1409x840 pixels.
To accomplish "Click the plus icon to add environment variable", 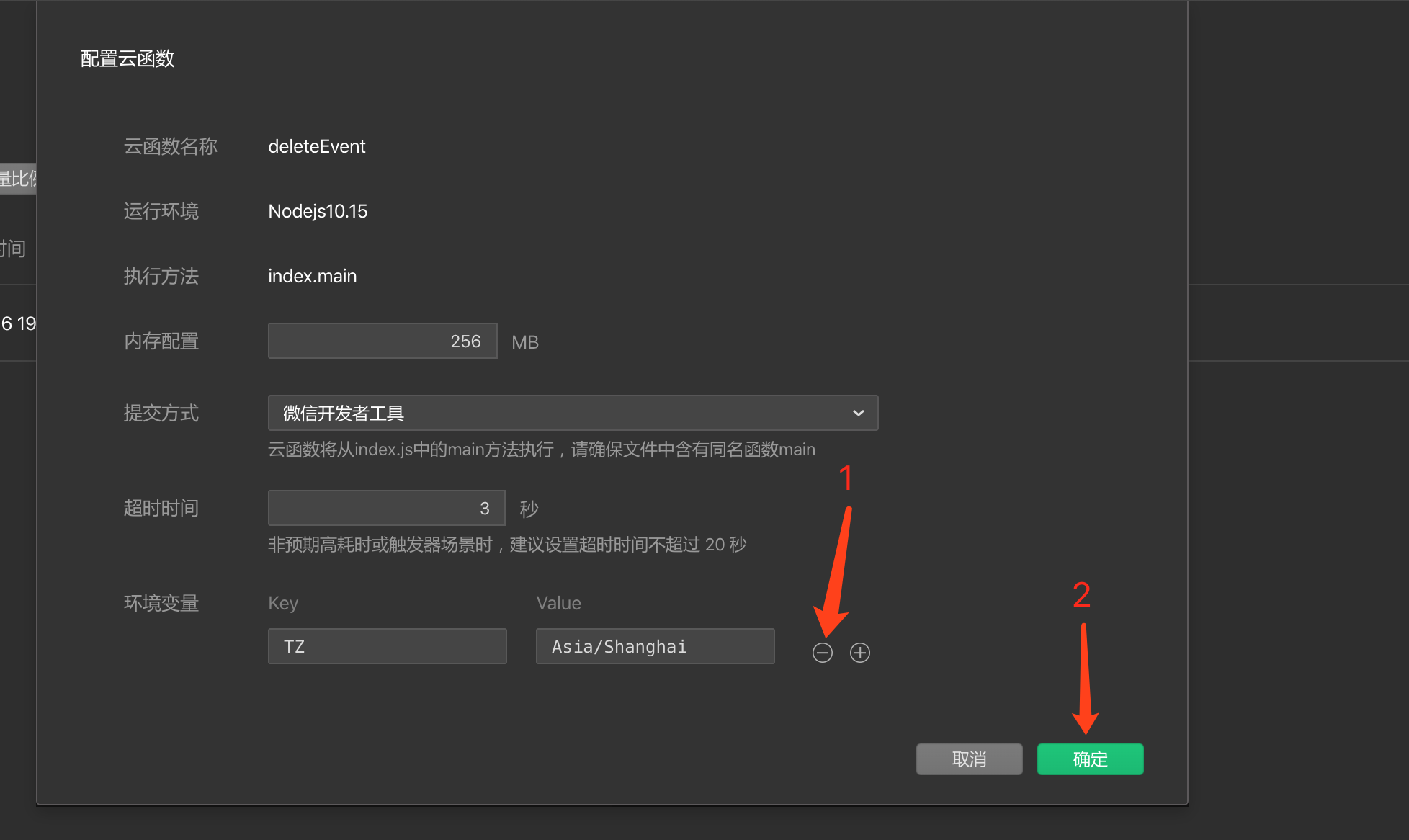I will coord(859,653).
